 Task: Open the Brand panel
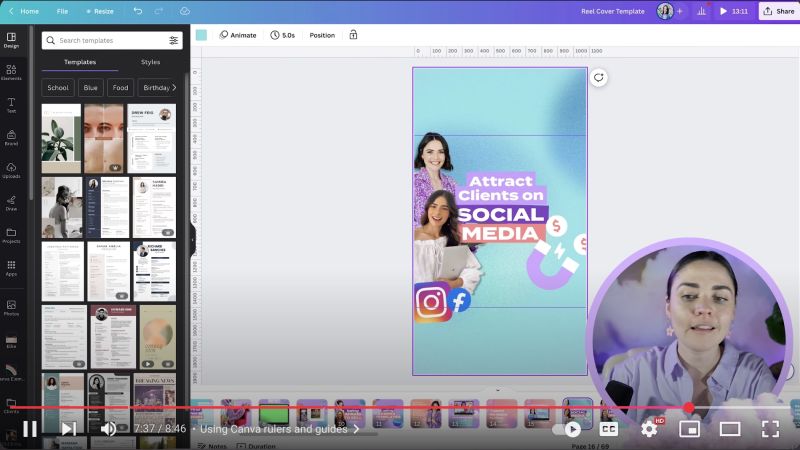[x=11, y=138]
